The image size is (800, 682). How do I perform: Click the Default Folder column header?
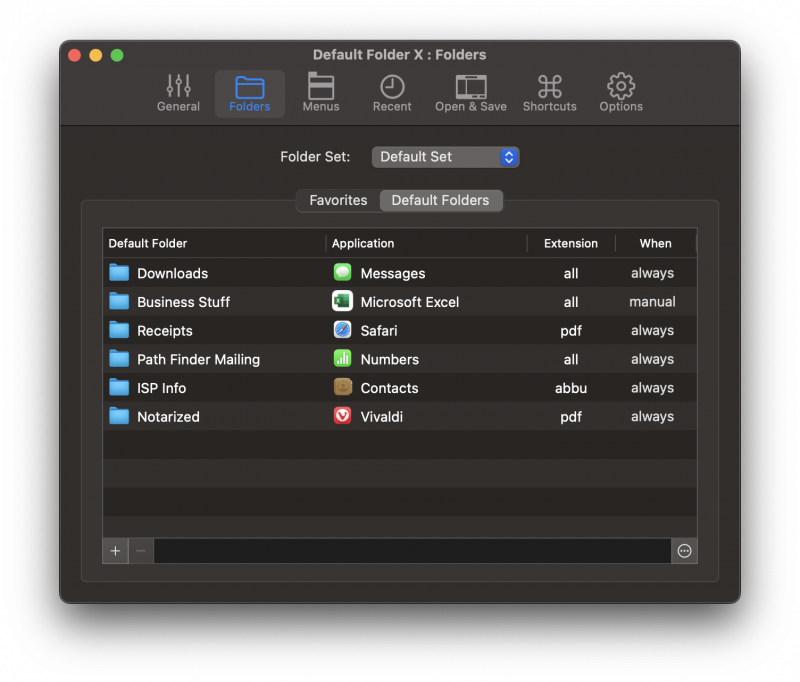tap(214, 243)
